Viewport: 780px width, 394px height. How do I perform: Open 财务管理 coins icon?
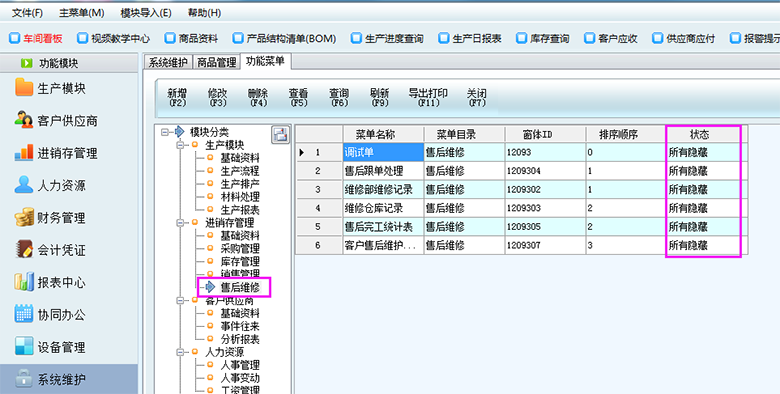click(x=24, y=217)
